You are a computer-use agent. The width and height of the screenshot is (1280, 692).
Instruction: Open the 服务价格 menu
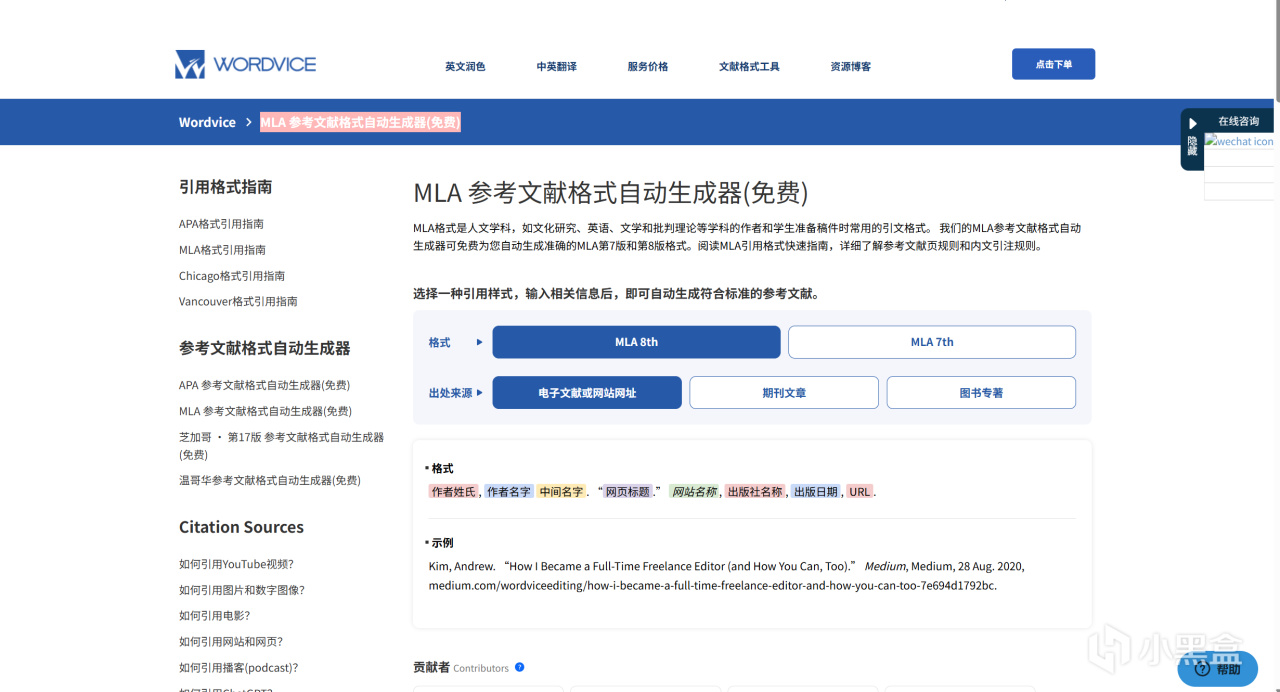(648, 66)
